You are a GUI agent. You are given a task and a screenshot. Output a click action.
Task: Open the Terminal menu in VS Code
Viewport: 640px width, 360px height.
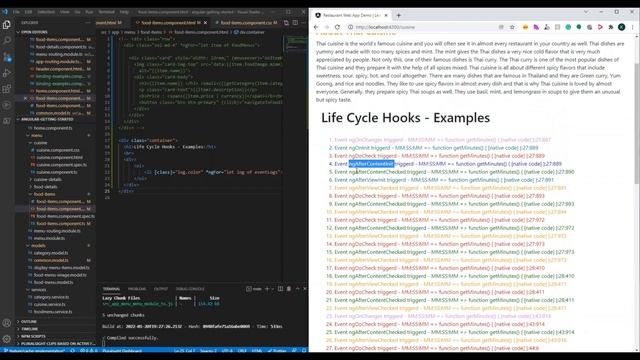[x=107, y=12]
